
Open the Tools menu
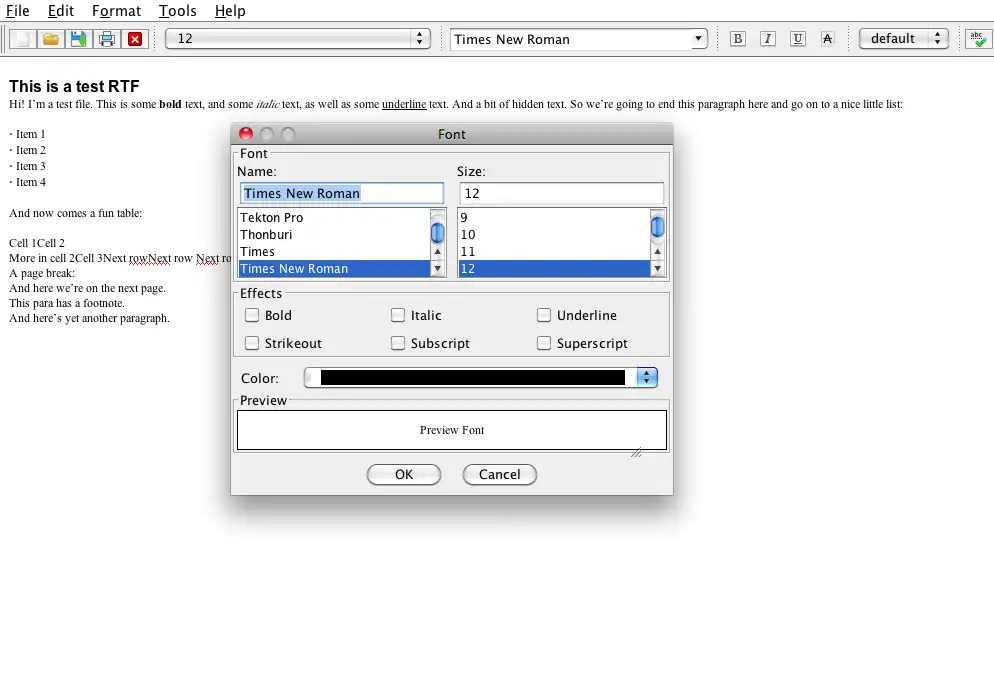click(178, 11)
